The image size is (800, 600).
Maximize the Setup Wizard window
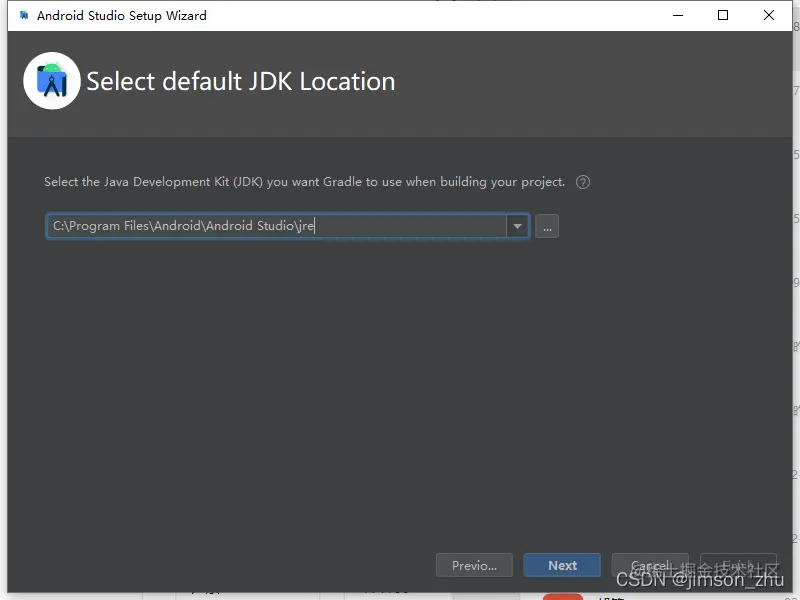point(723,15)
